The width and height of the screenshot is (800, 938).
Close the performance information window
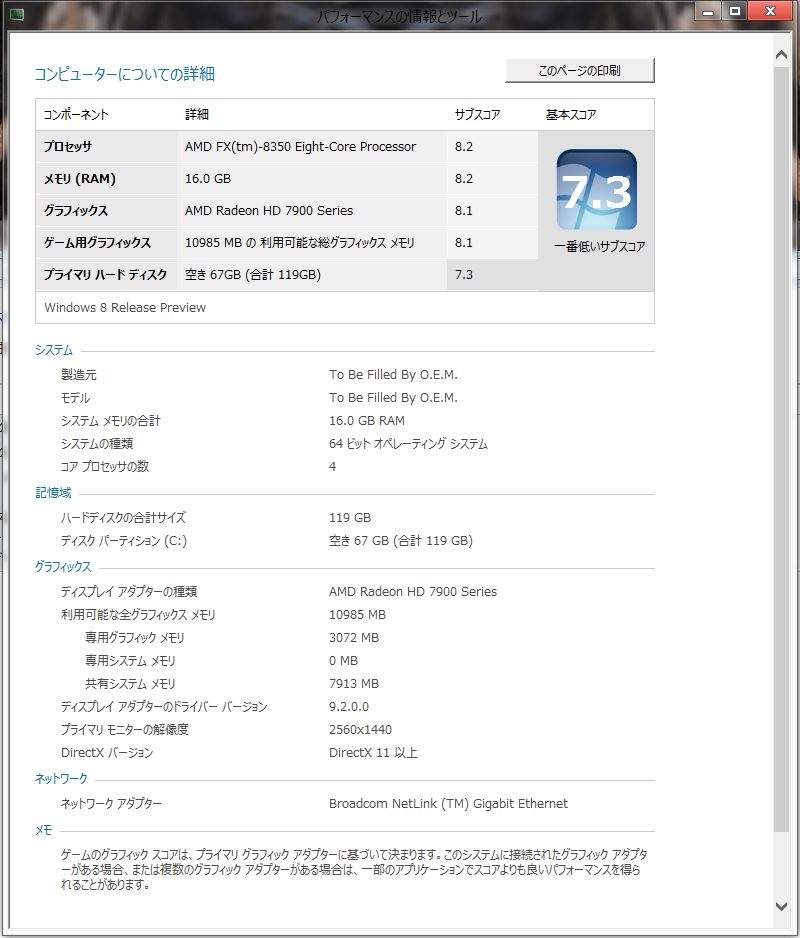tap(771, 11)
